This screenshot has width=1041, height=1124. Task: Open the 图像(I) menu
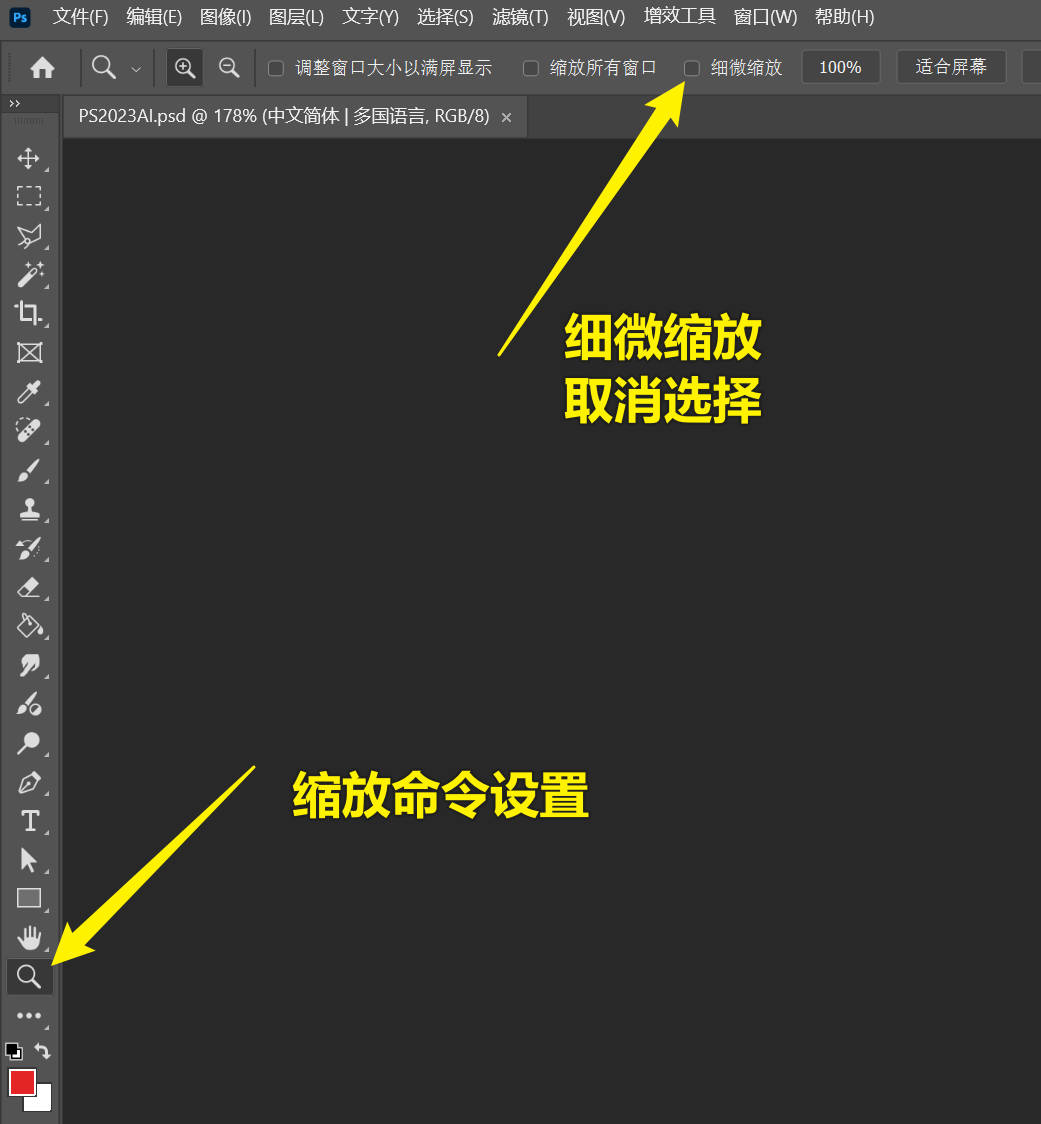point(225,16)
